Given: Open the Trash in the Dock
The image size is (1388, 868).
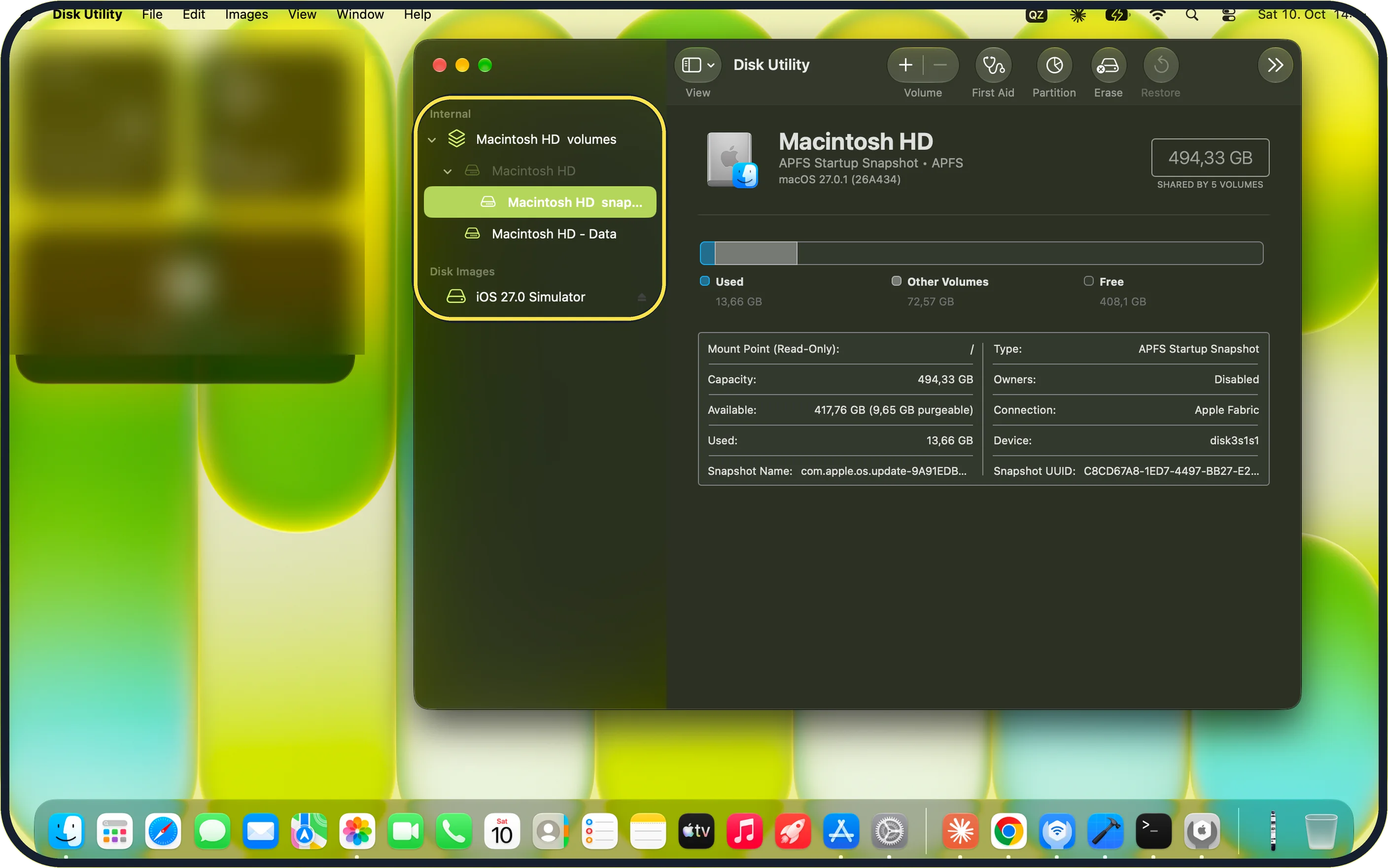Looking at the screenshot, I should (x=1321, y=831).
